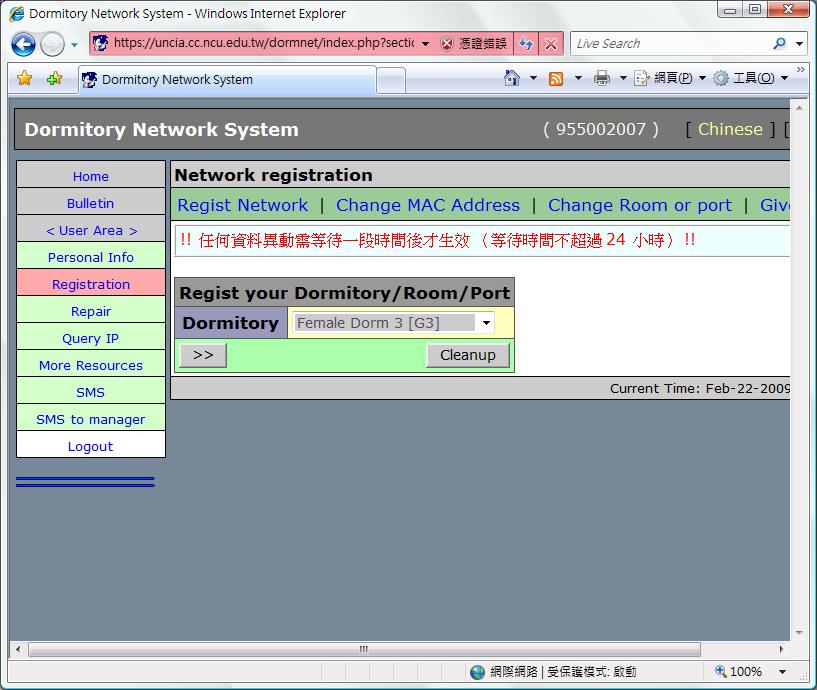Click the browser Back arrow button
The width and height of the screenshot is (817, 690).
[23, 44]
